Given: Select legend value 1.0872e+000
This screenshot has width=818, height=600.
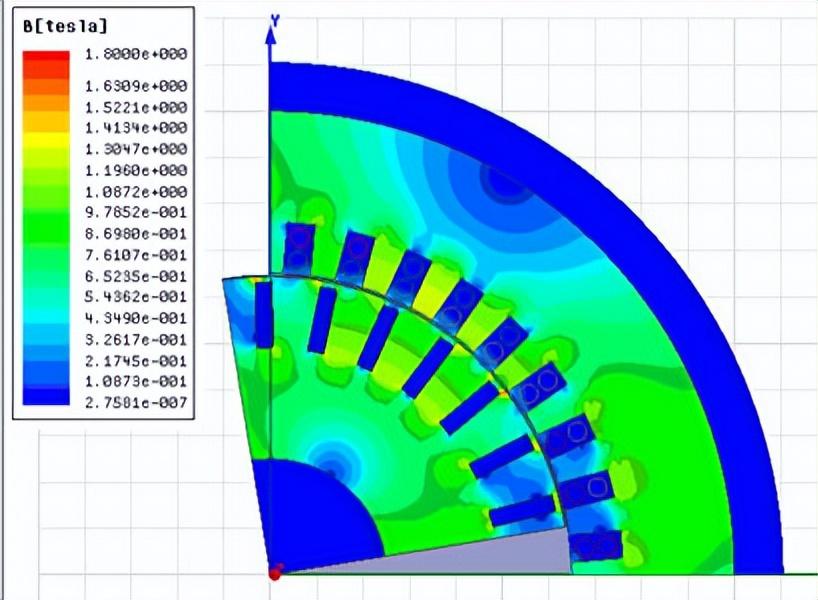Looking at the screenshot, I should (136, 192).
